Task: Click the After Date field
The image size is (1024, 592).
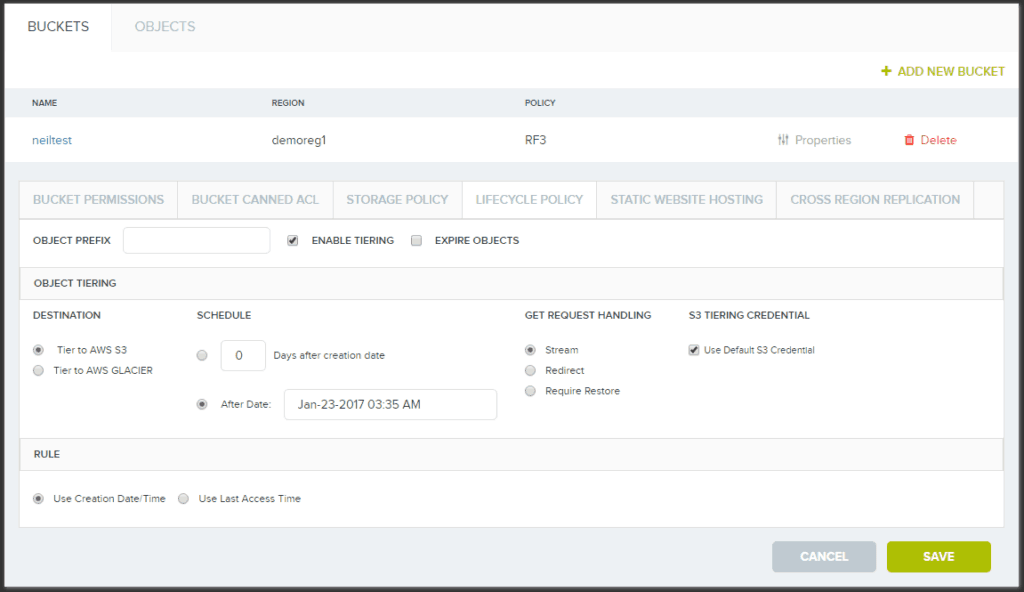Action: (390, 404)
